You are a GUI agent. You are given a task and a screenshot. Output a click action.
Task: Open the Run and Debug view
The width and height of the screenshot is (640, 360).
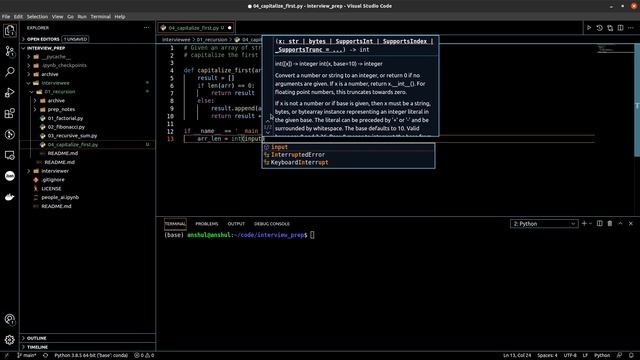tap(10, 93)
